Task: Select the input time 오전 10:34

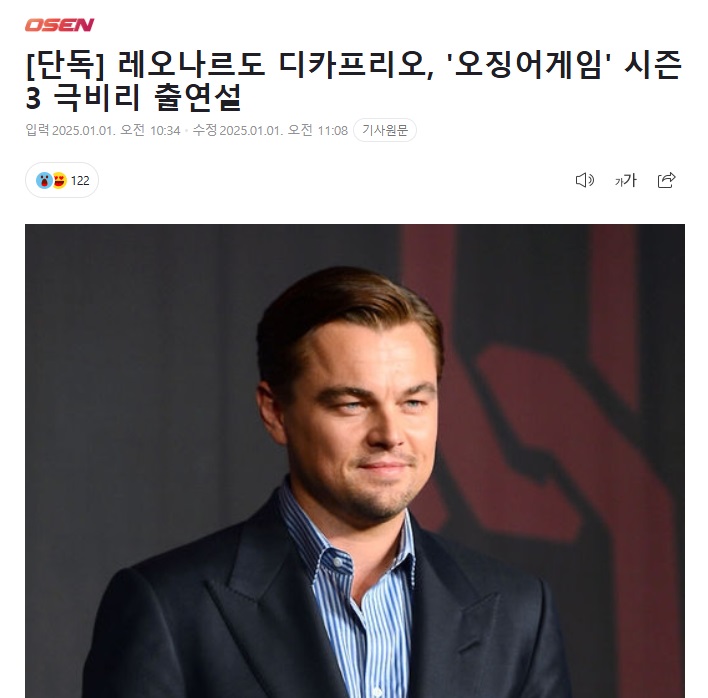Action: [x=150, y=130]
